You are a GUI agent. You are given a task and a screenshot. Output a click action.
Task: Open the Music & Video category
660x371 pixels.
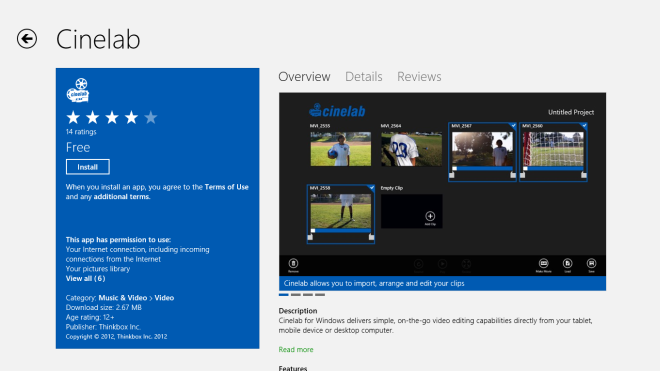pos(123,298)
